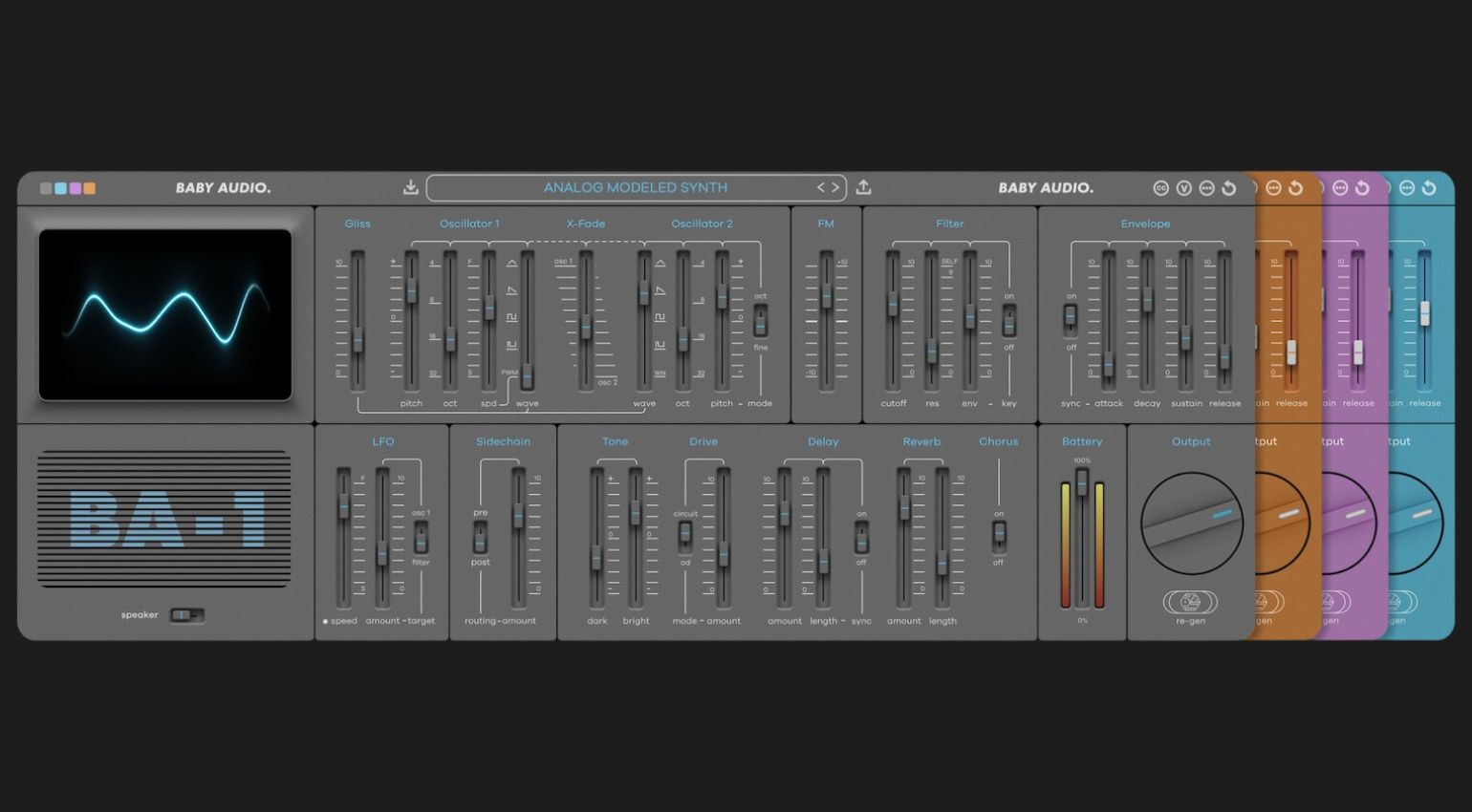1472x812 pixels.
Task: Click the re-gen dice button
Action: pos(1190,602)
